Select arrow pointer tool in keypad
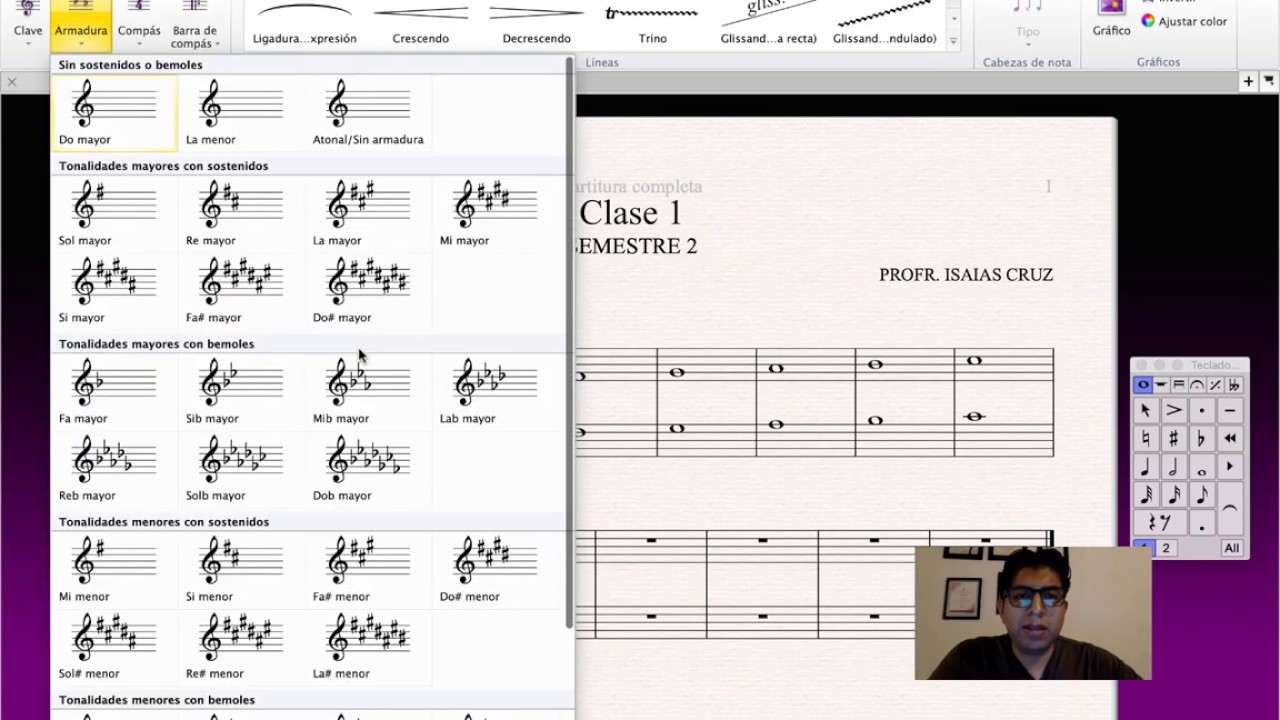This screenshot has height=720, width=1280. pyautogui.click(x=1146, y=410)
